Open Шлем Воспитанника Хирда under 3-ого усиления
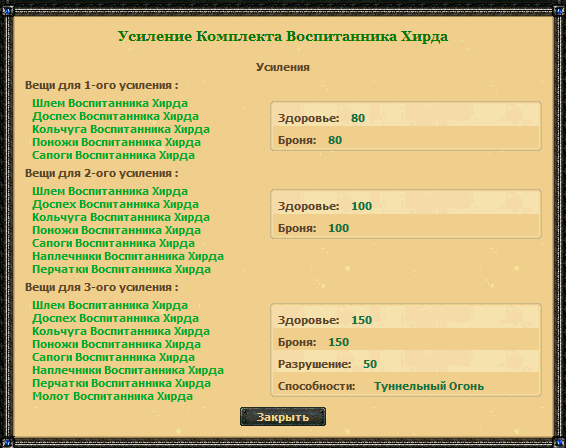The width and height of the screenshot is (566, 448). point(110,305)
